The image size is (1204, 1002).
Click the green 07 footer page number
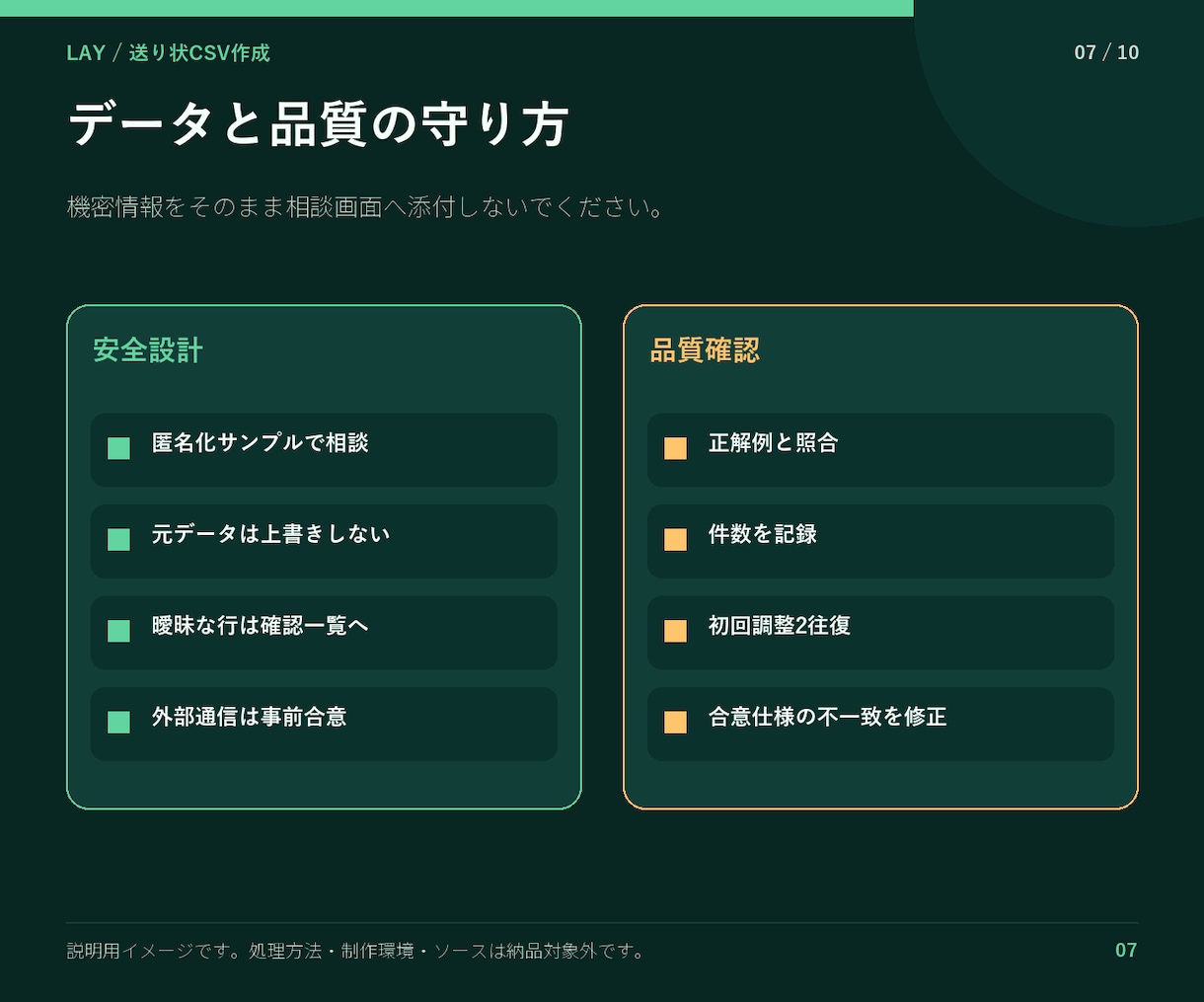pyautogui.click(x=1126, y=951)
